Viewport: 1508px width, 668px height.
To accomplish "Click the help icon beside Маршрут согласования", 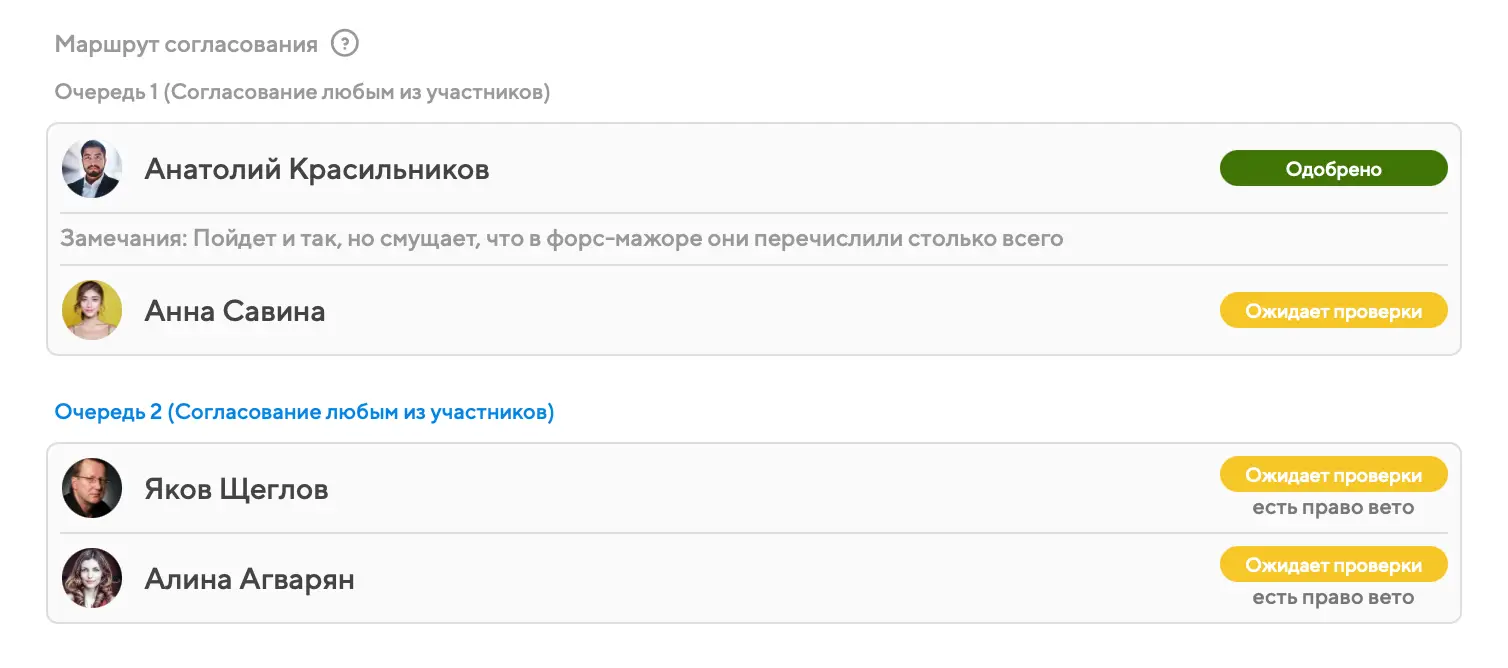I will (x=345, y=44).
